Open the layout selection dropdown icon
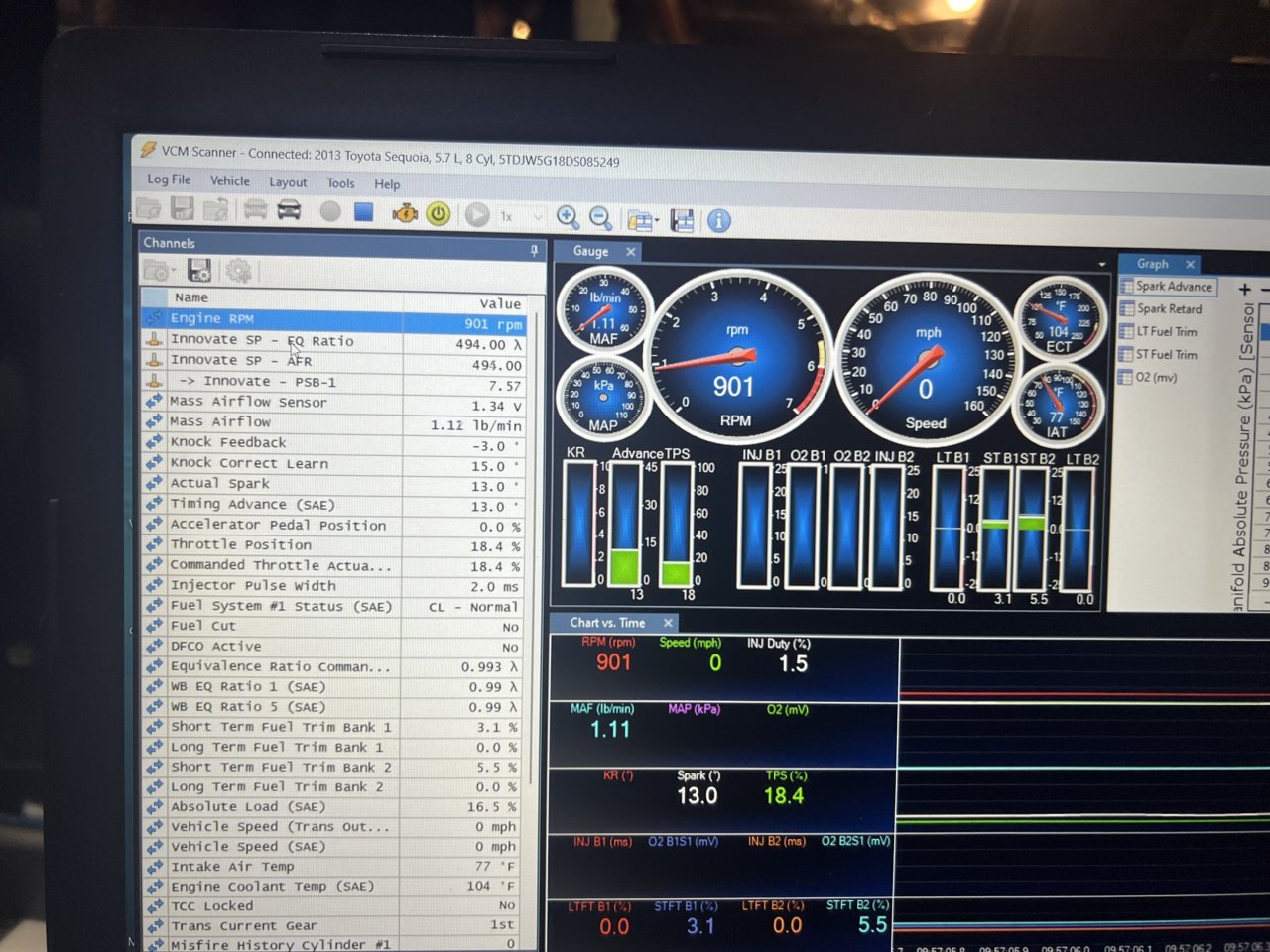Viewport: 1270px width, 952px height. pyautogui.click(x=642, y=220)
